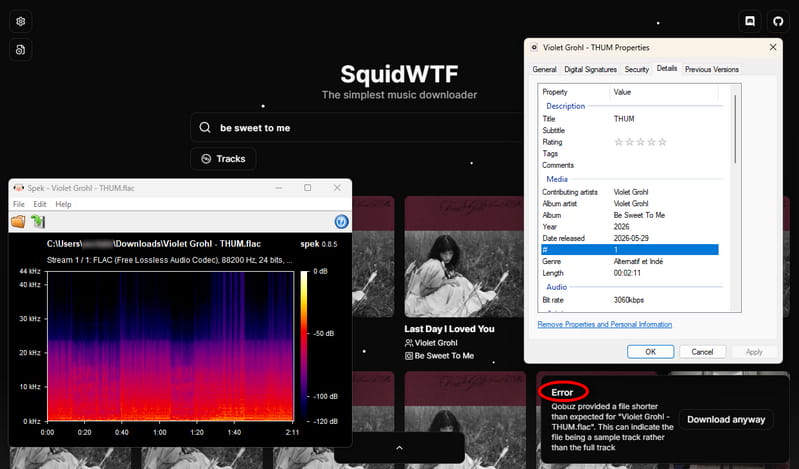799x469 pixels.
Task: Click the Title value THUM
Action: coord(624,119)
